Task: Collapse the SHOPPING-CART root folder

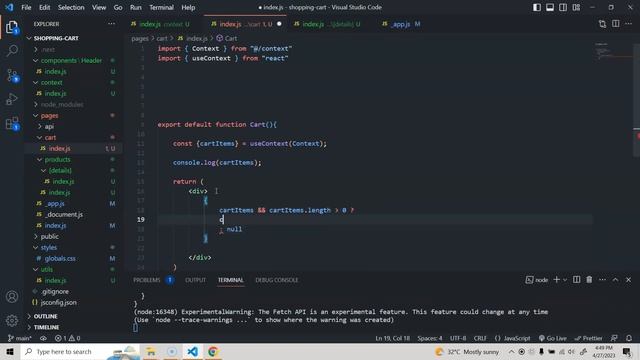Action: [56, 38]
